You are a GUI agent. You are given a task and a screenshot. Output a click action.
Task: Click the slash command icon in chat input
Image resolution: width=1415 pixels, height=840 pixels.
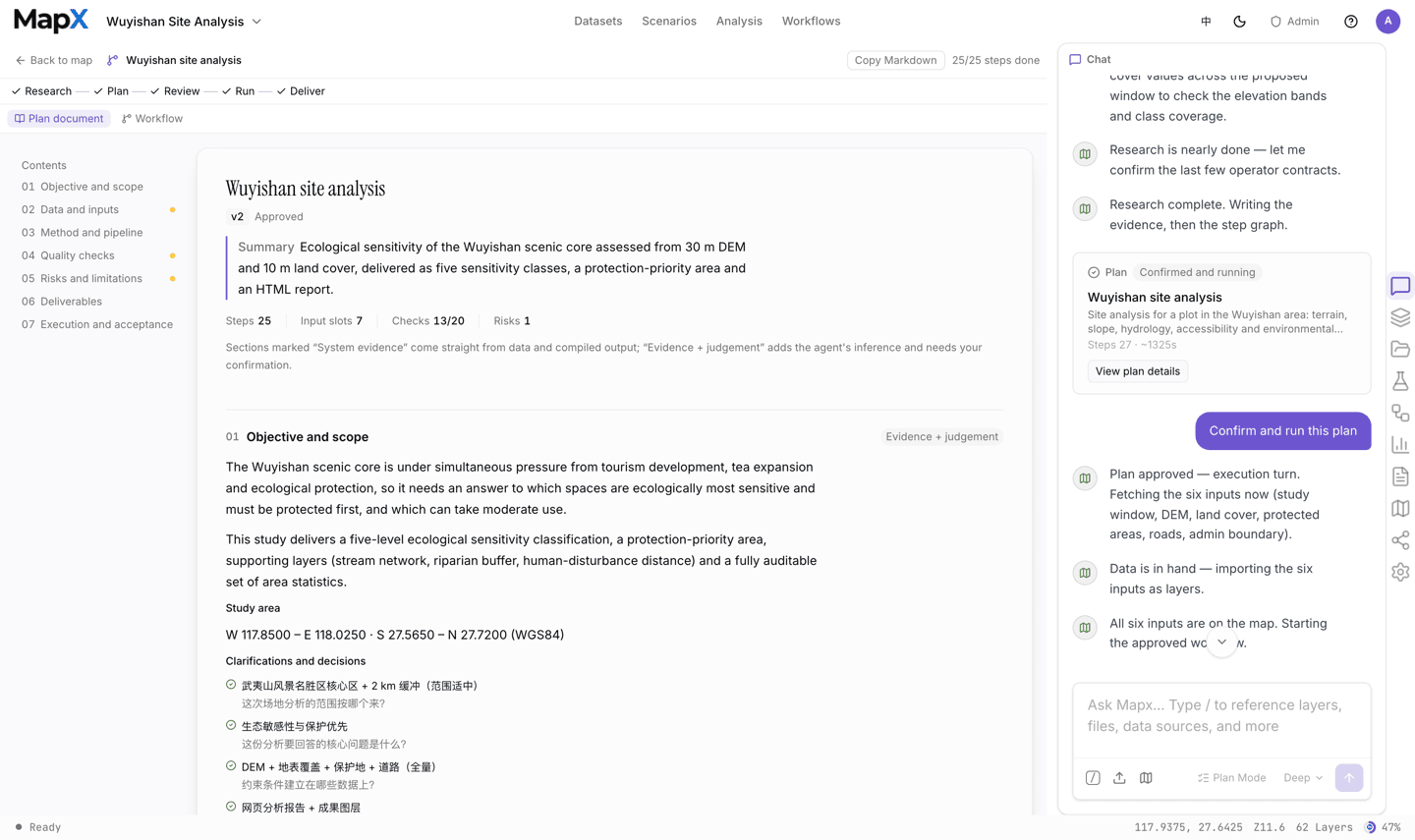coord(1093,778)
